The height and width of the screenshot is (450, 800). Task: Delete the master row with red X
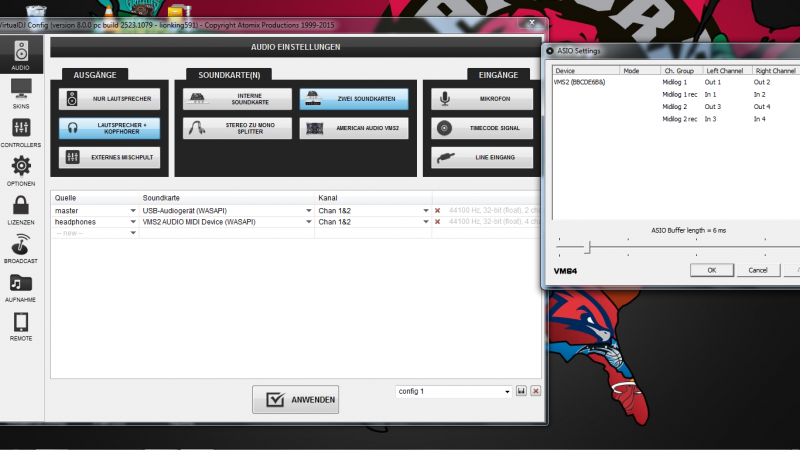pyautogui.click(x=437, y=211)
